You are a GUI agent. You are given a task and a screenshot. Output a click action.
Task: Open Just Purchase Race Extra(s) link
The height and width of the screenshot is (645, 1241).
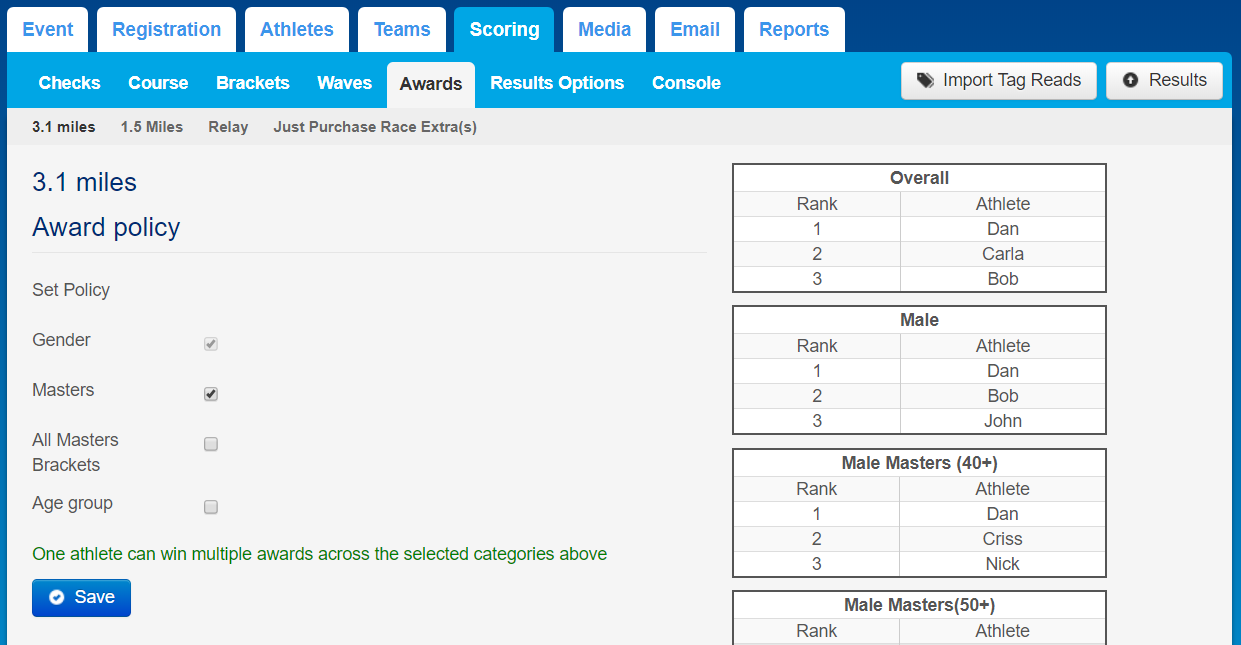click(x=375, y=127)
